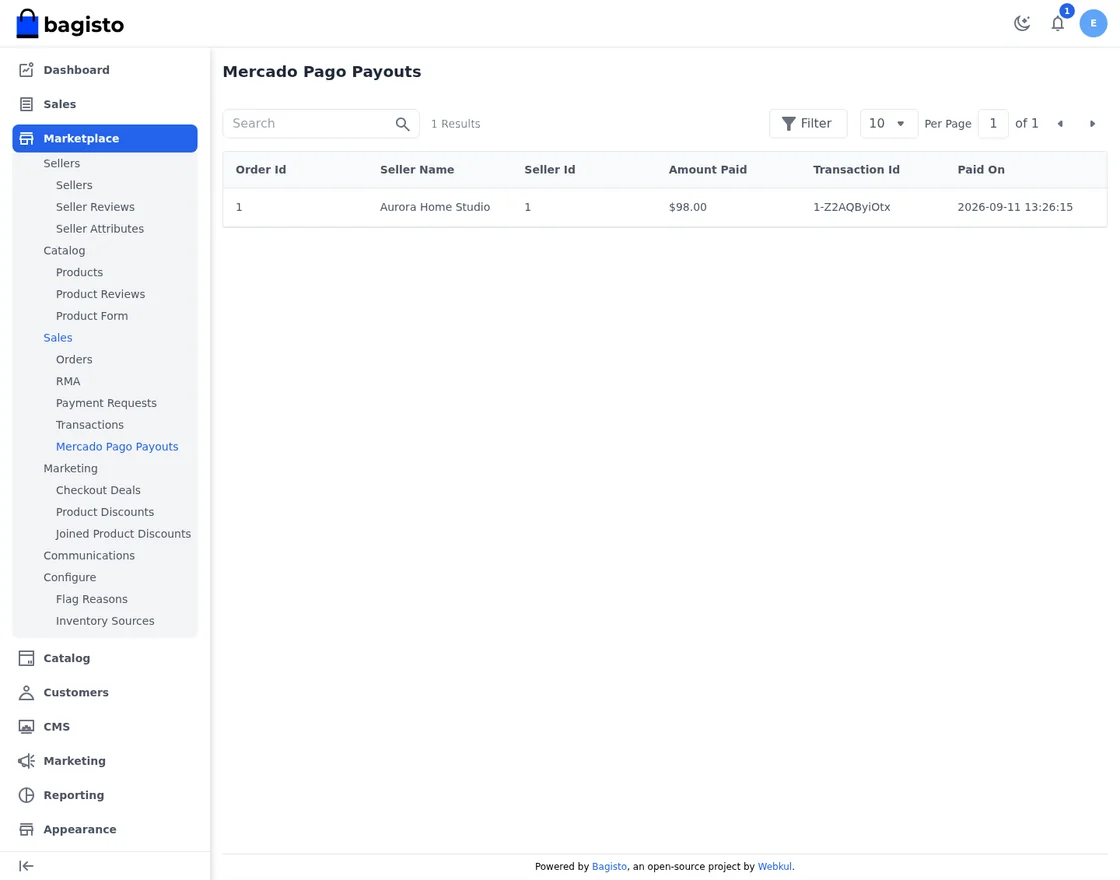The height and width of the screenshot is (880, 1120).
Task: Sort by Amount Paid column header
Action: click(x=708, y=170)
